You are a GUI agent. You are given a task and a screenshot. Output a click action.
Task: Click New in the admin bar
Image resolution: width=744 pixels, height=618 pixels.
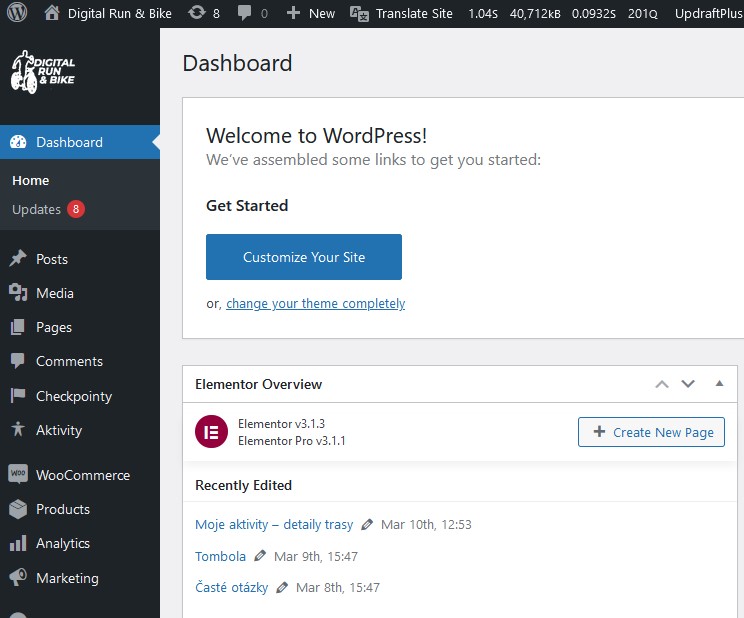pyautogui.click(x=322, y=13)
